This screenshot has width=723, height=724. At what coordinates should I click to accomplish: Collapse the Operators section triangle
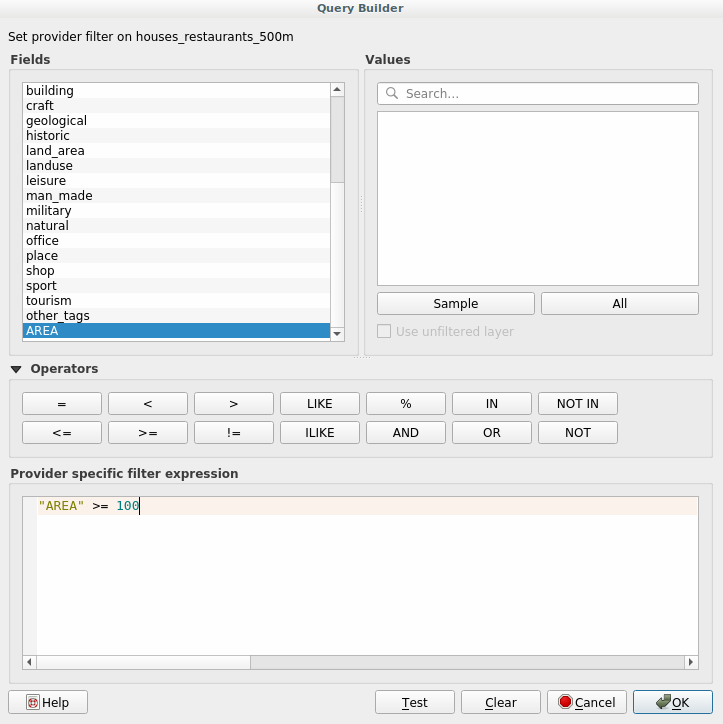pos(17,369)
